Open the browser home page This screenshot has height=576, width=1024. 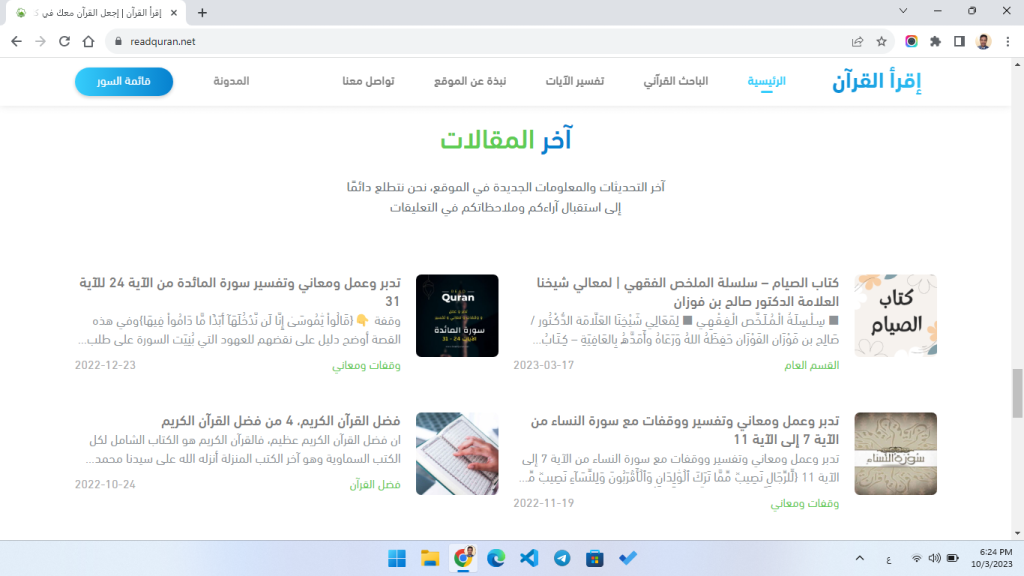(88, 41)
